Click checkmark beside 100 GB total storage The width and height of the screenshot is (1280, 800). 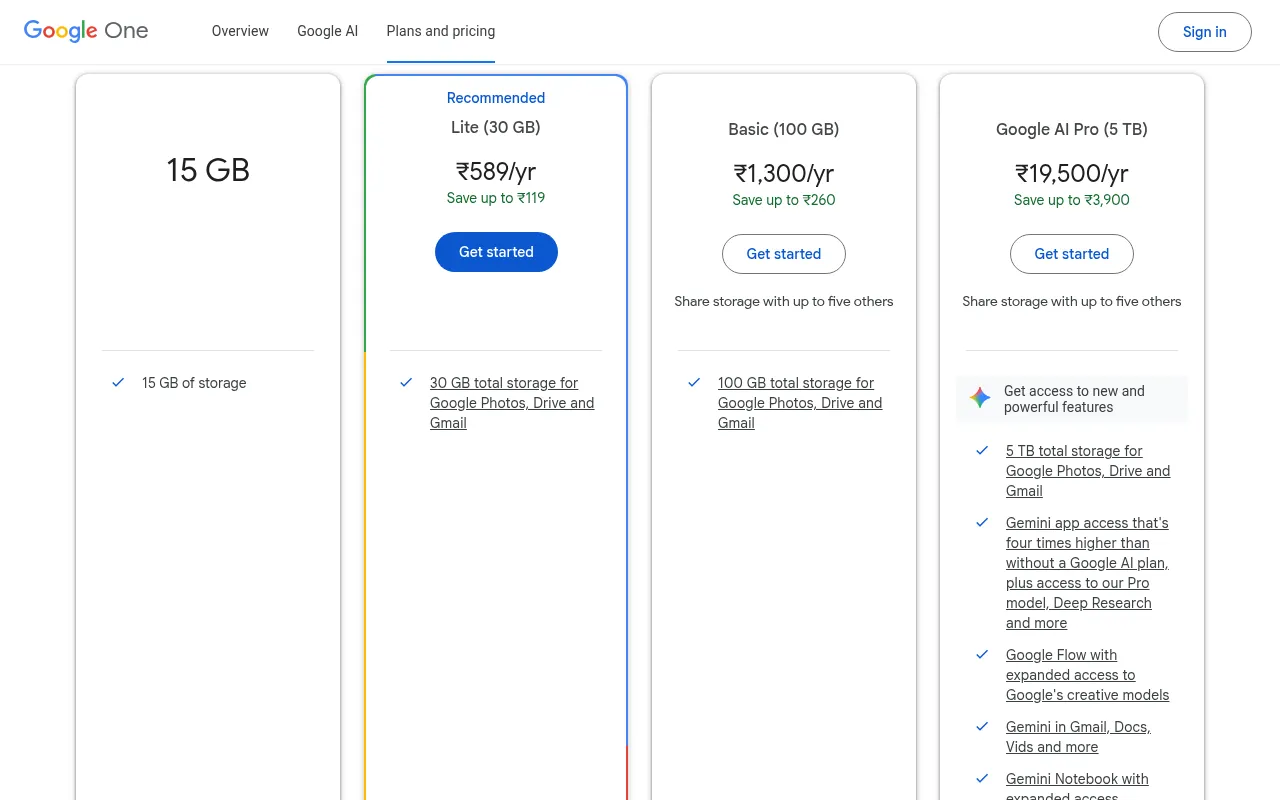click(x=694, y=382)
